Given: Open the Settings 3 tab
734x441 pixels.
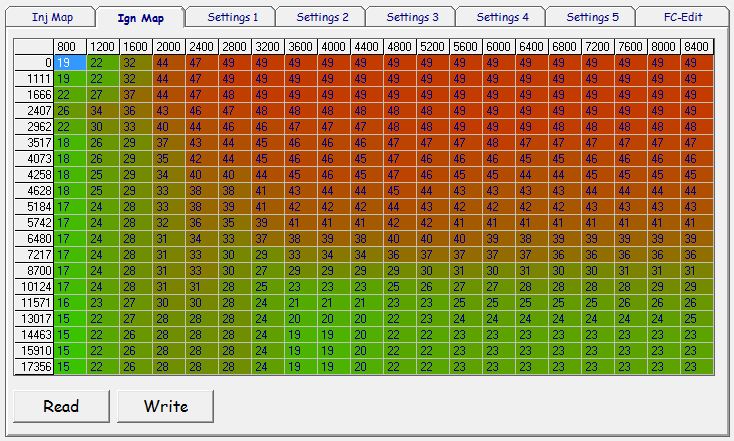Looking at the screenshot, I should pos(412,18).
